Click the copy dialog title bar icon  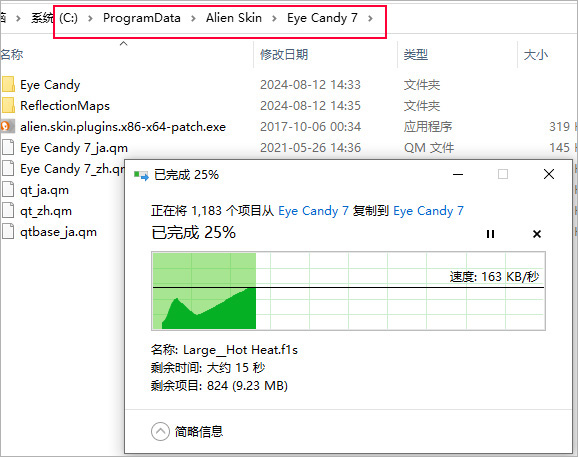coord(141,175)
